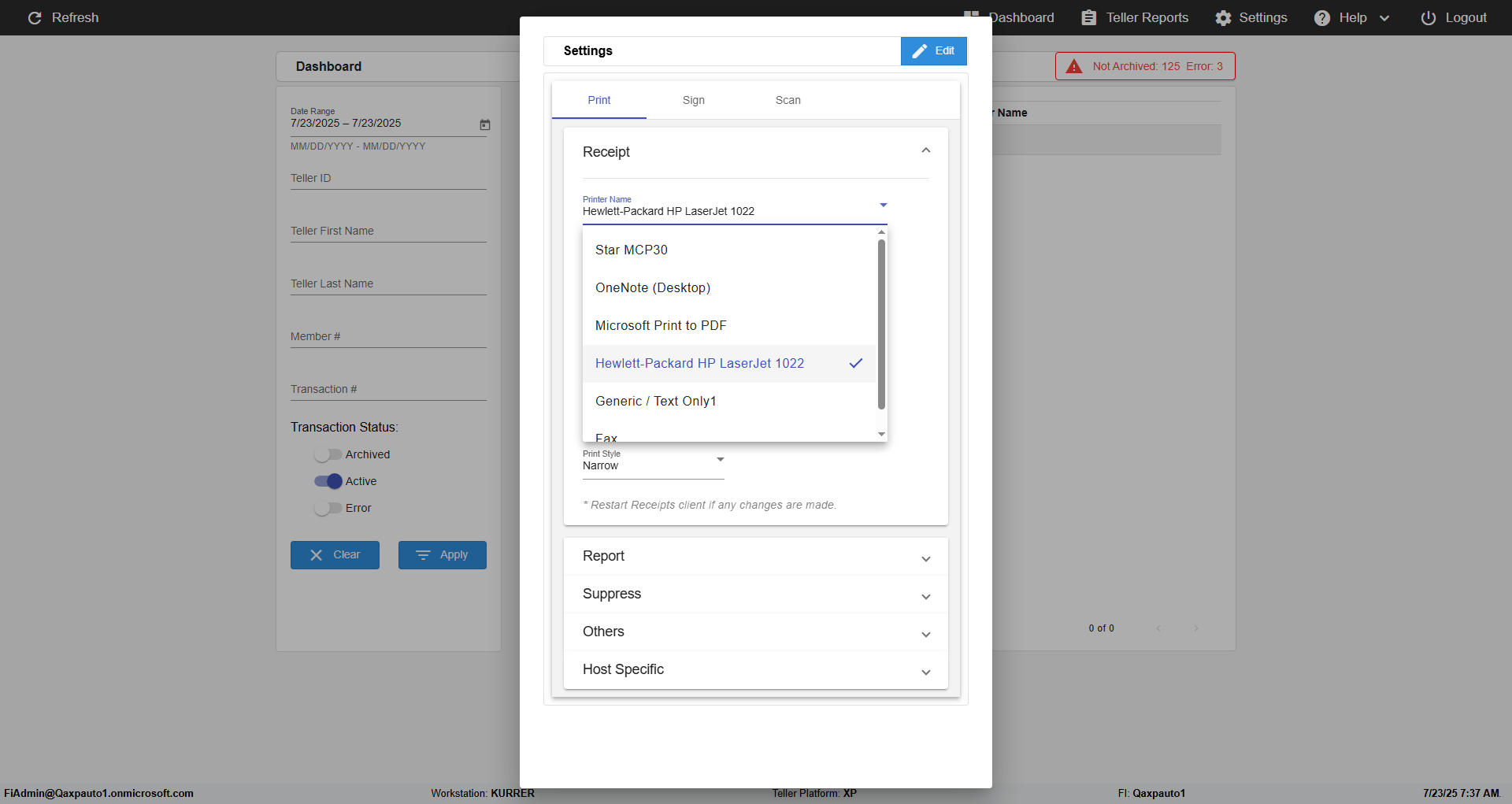Click the Transaction # input field

pos(388,389)
